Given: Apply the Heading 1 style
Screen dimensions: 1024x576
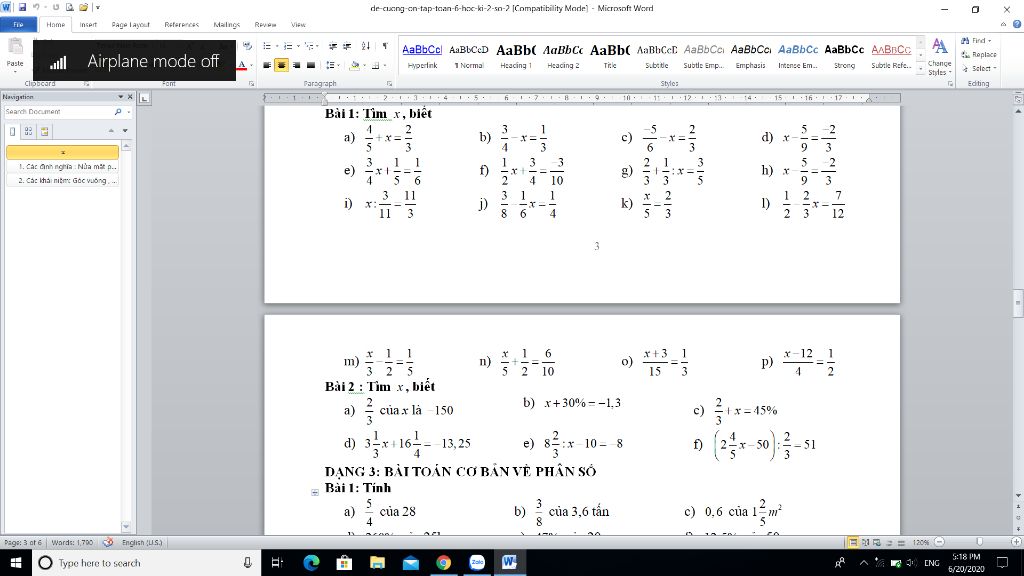Looking at the screenshot, I should pos(516,56).
